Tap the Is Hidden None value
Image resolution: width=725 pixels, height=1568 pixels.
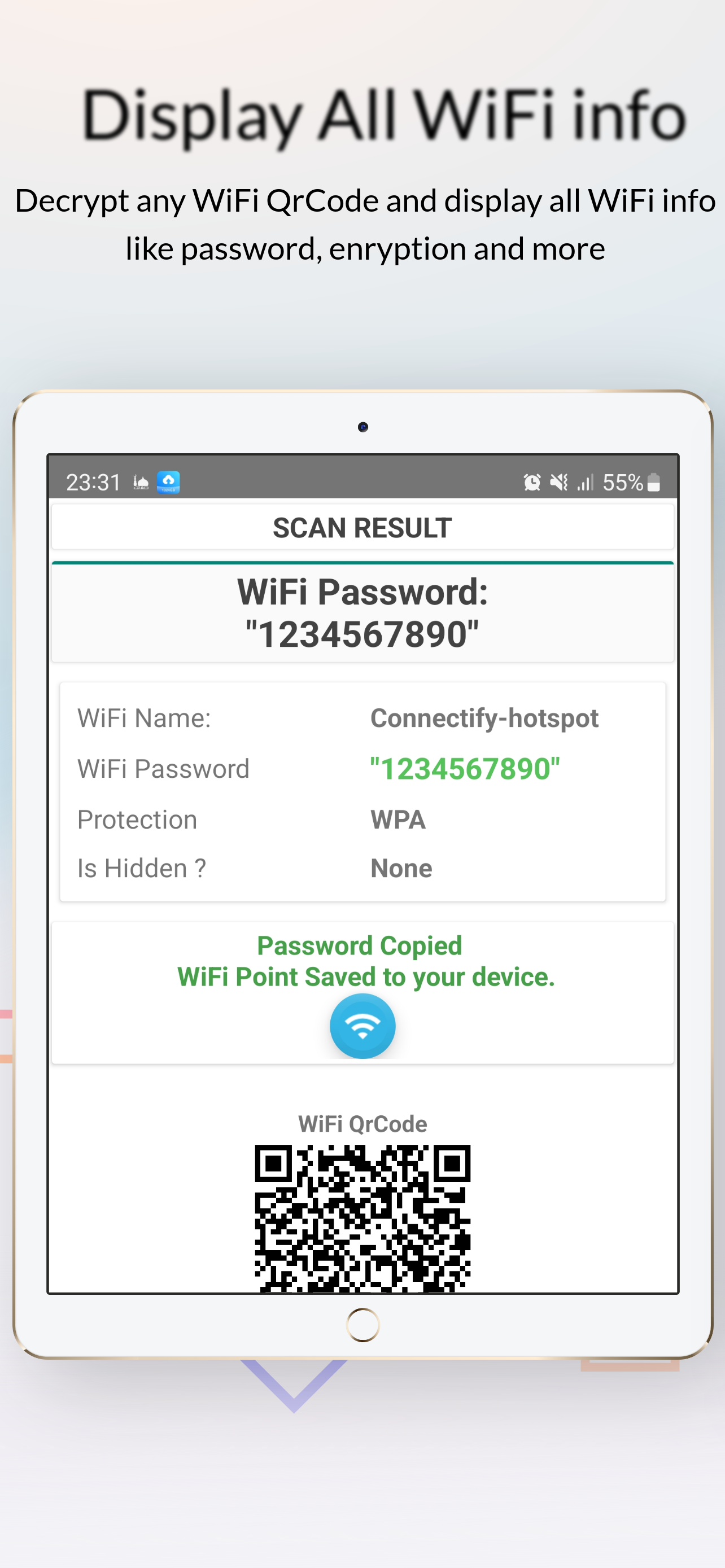click(x=401, y=868)
